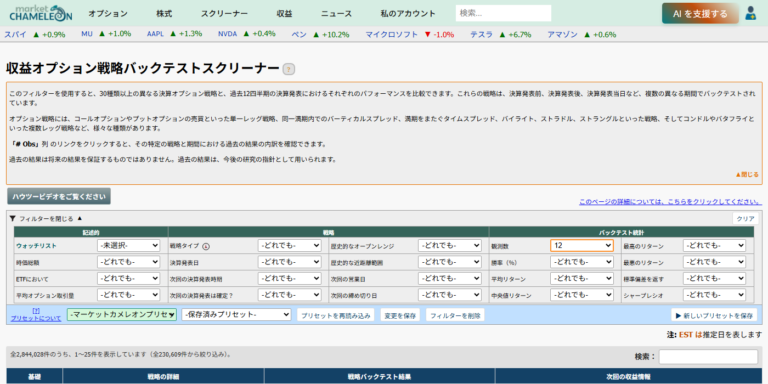Image resolution: width=768 pixels, height=384 pixels.
Task: Focus the results 検索 input field
Action: (x=708, y=357)
